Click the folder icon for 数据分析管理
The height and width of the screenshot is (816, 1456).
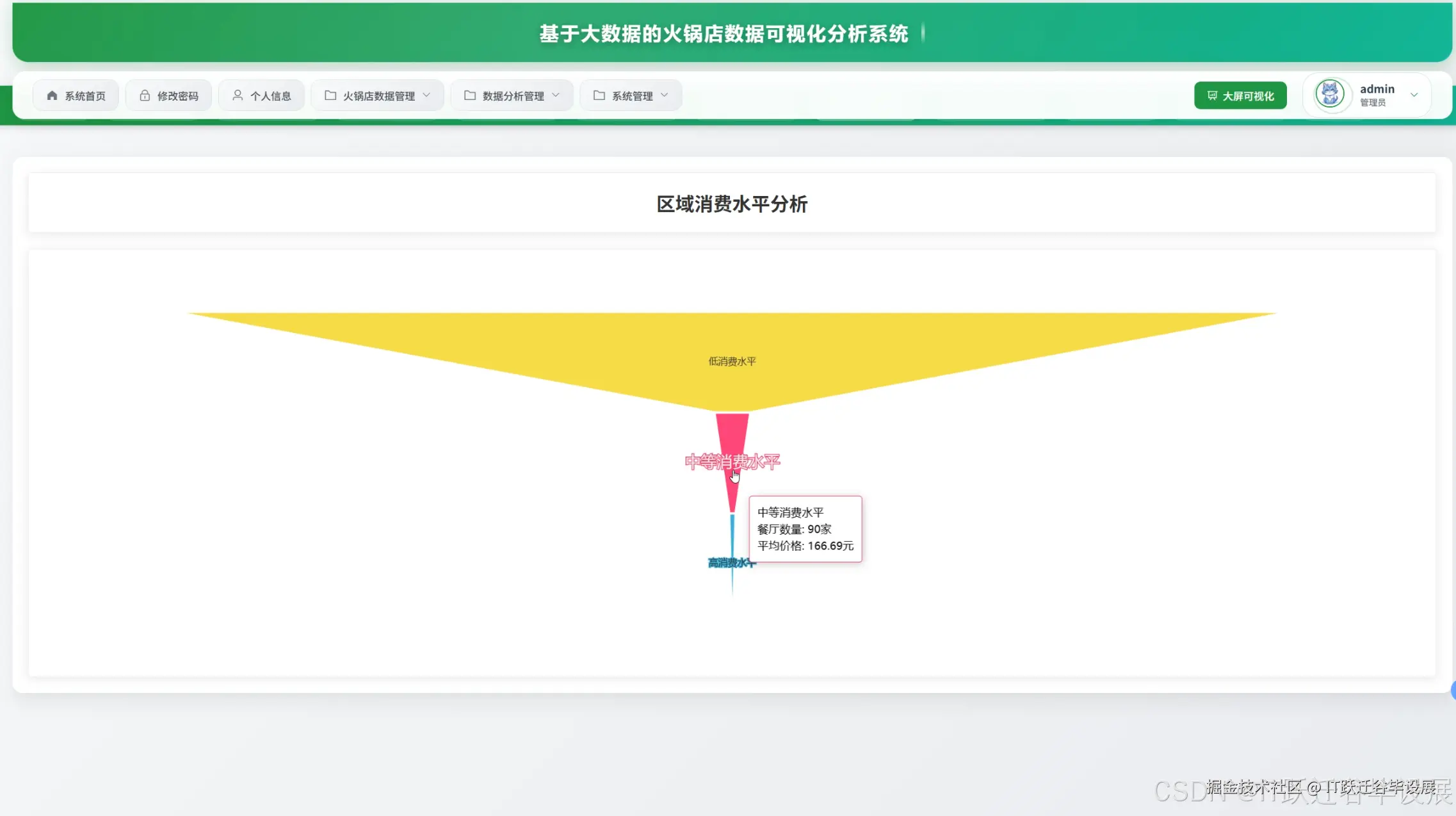pyautogui.click(x=469, y=95)
